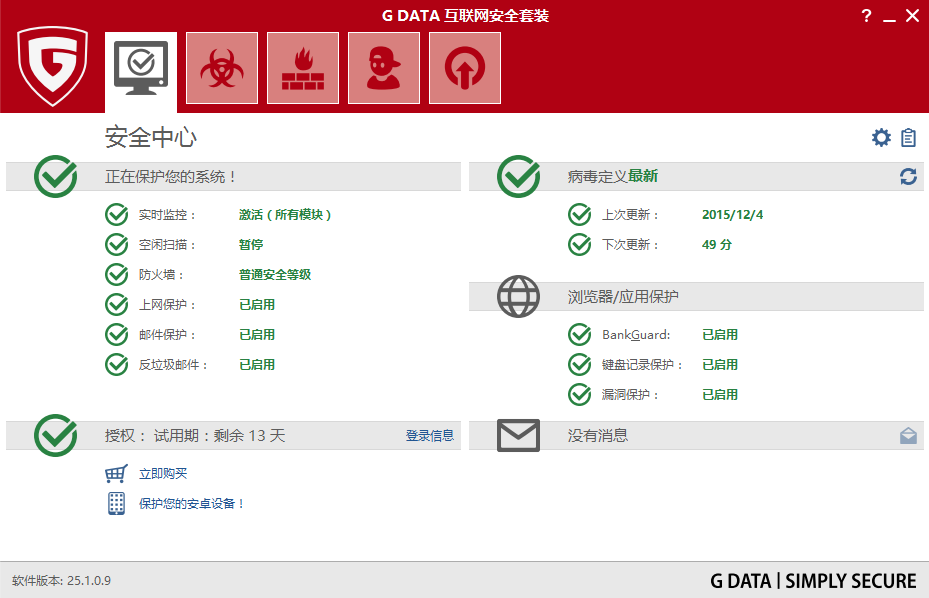
Task: Click the checkmark next to BankGuard
Action: [x=579, y=334]
